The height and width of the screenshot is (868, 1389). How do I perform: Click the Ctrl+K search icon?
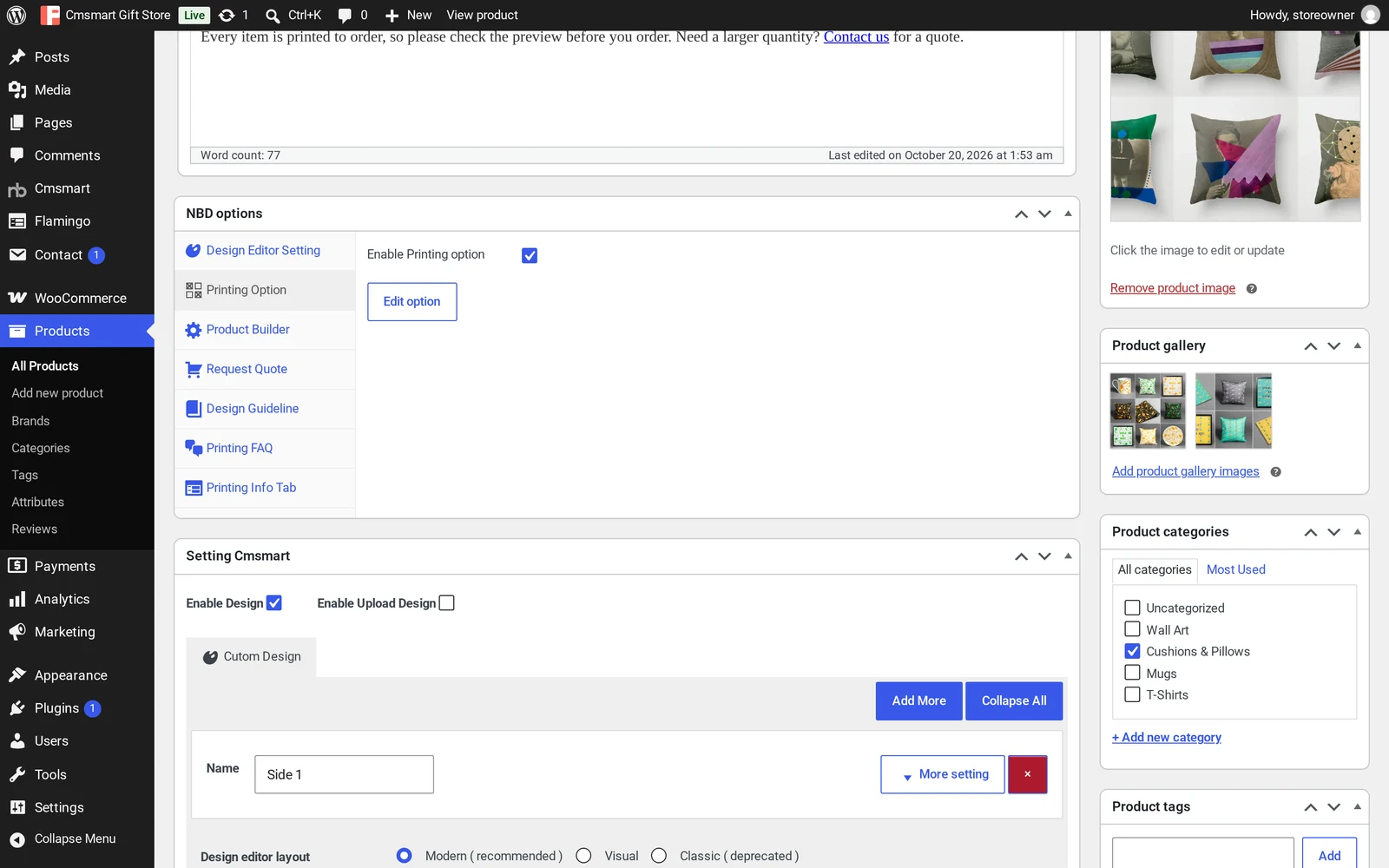(273, 16)
